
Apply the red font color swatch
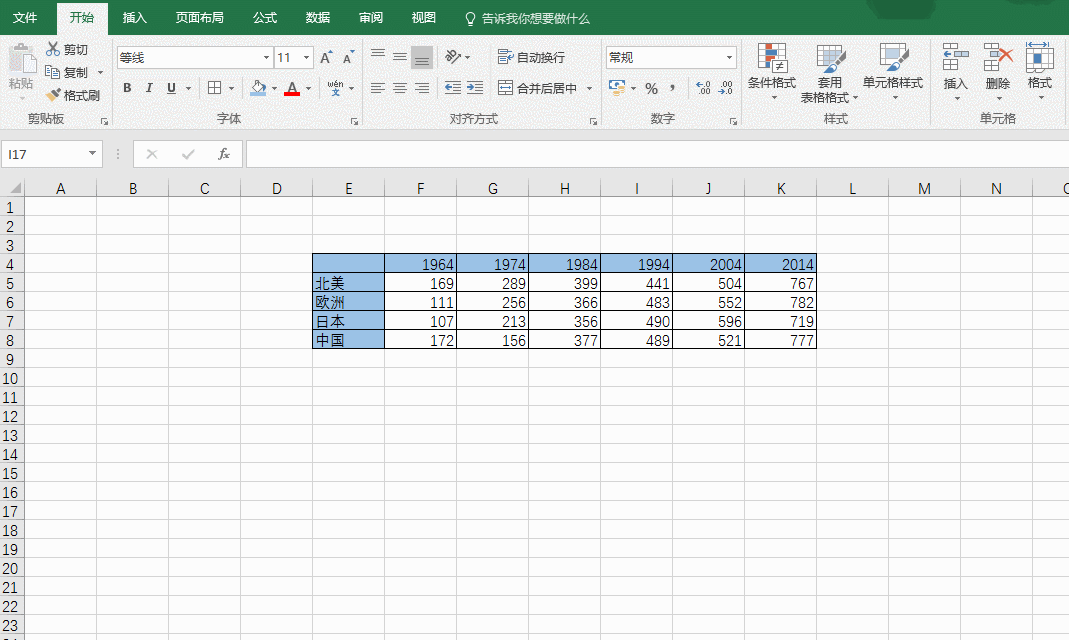292,88
